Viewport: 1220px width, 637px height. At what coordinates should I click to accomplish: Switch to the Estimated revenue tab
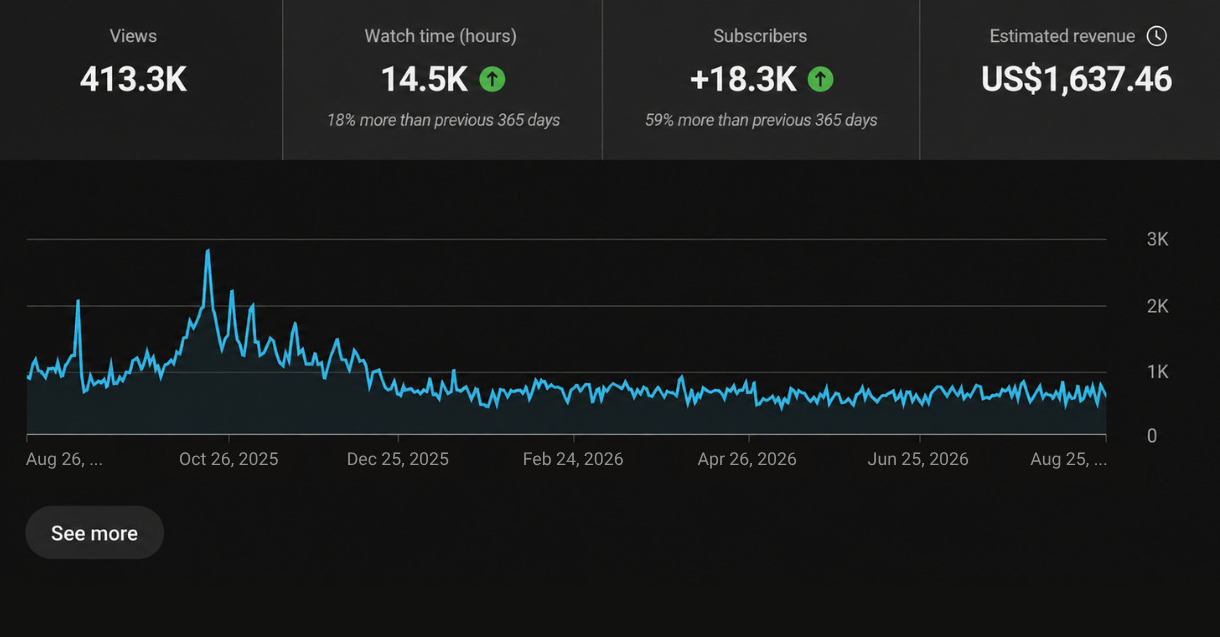pyautogui.click(x=1070, y=80)
